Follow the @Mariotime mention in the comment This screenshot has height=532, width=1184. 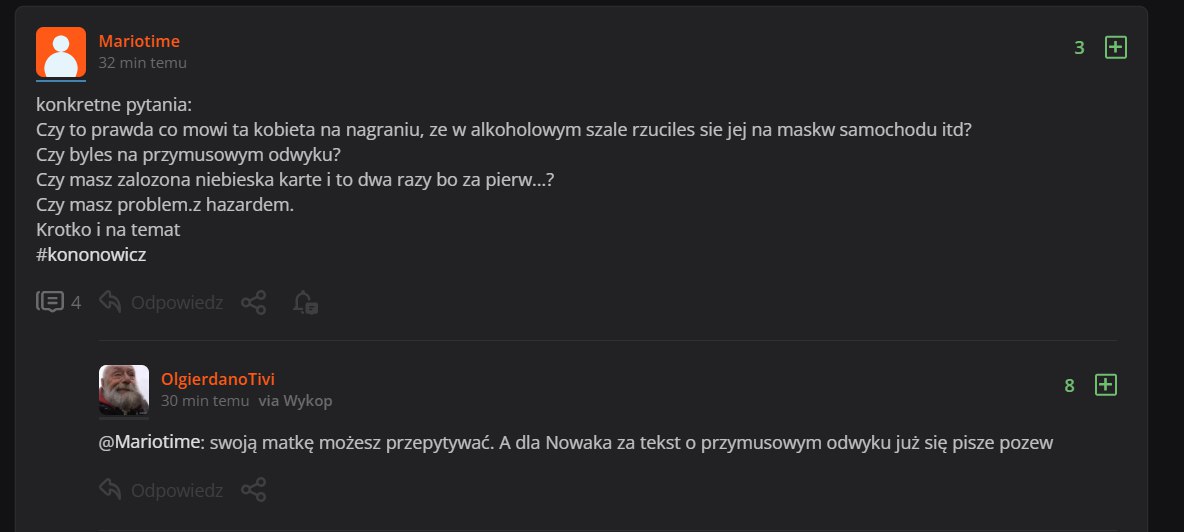click(150, 442)
